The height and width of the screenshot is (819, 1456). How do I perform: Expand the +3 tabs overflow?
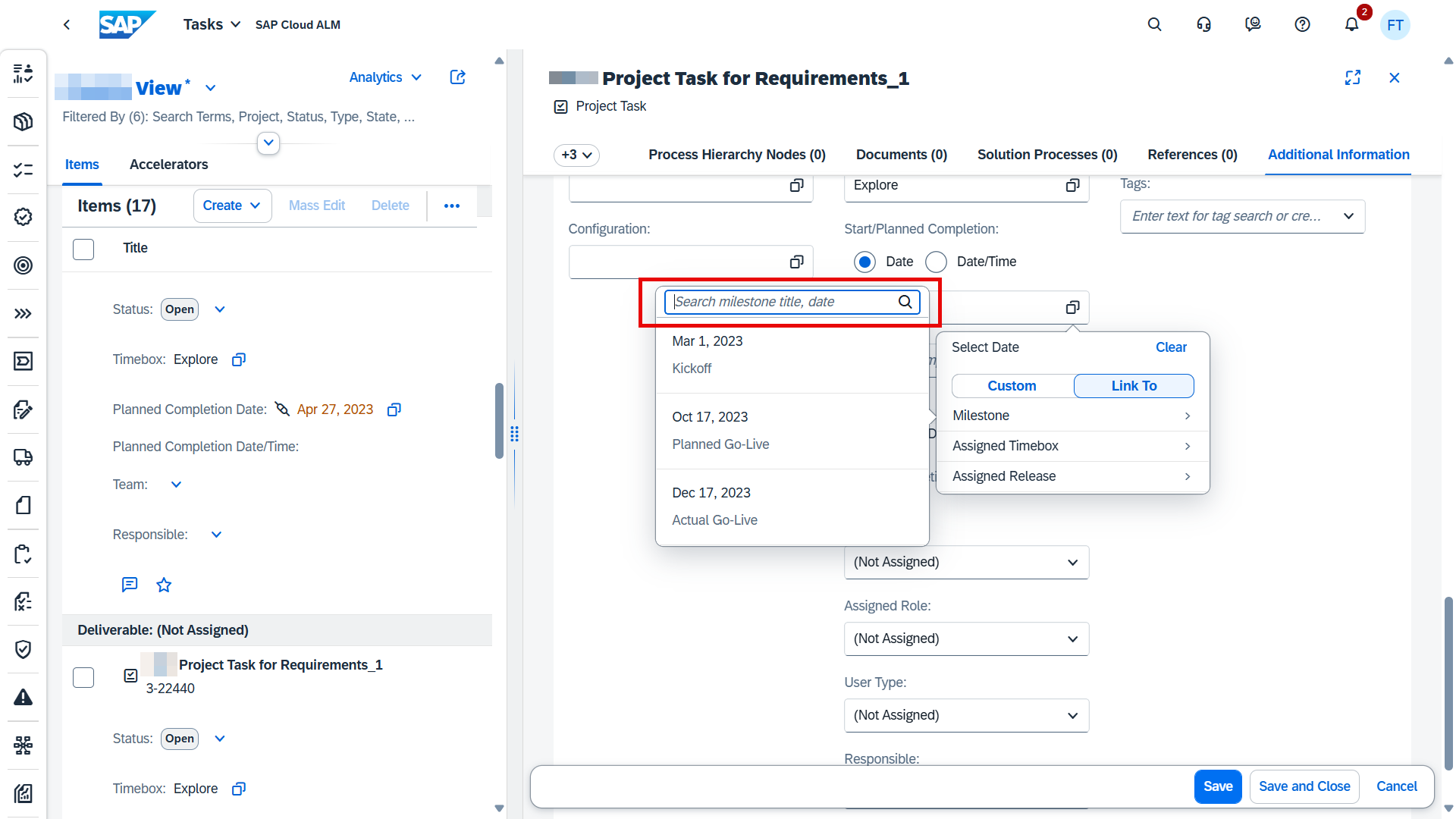pos(576,155)
